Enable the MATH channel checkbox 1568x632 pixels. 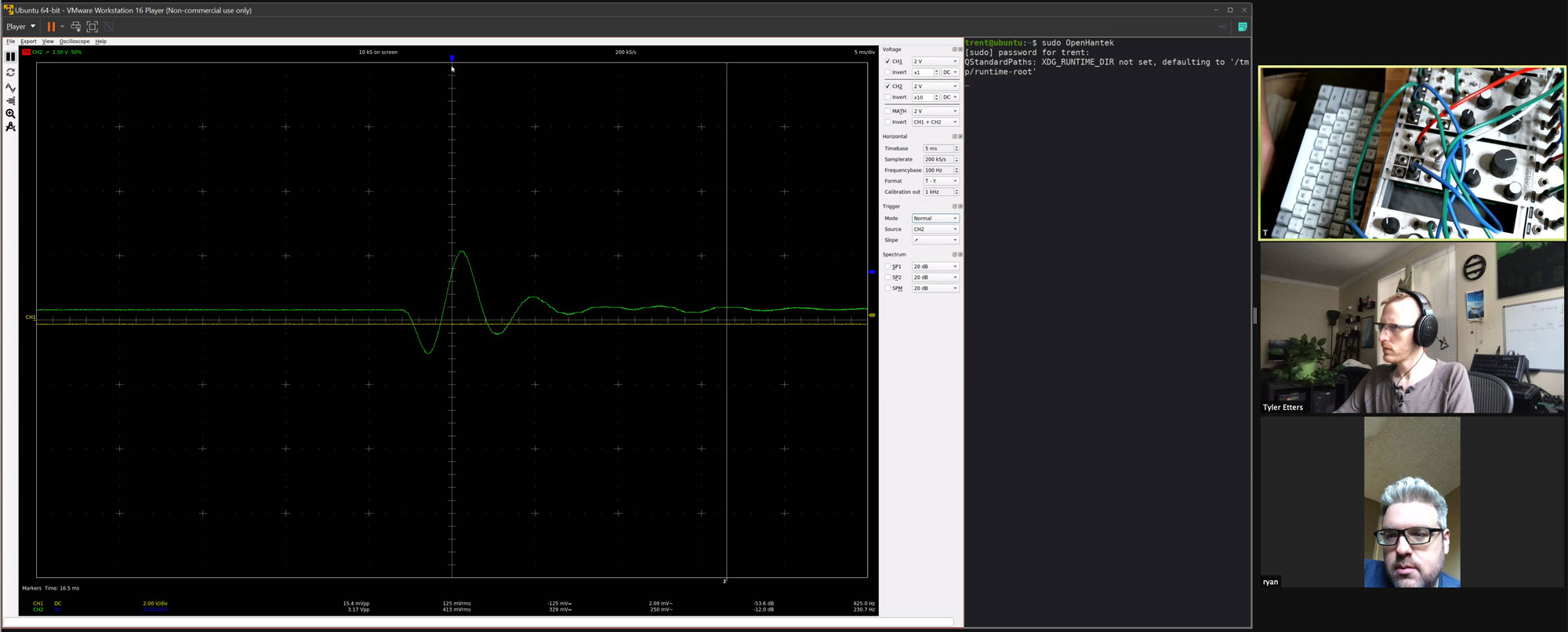(x=887, y=111)
